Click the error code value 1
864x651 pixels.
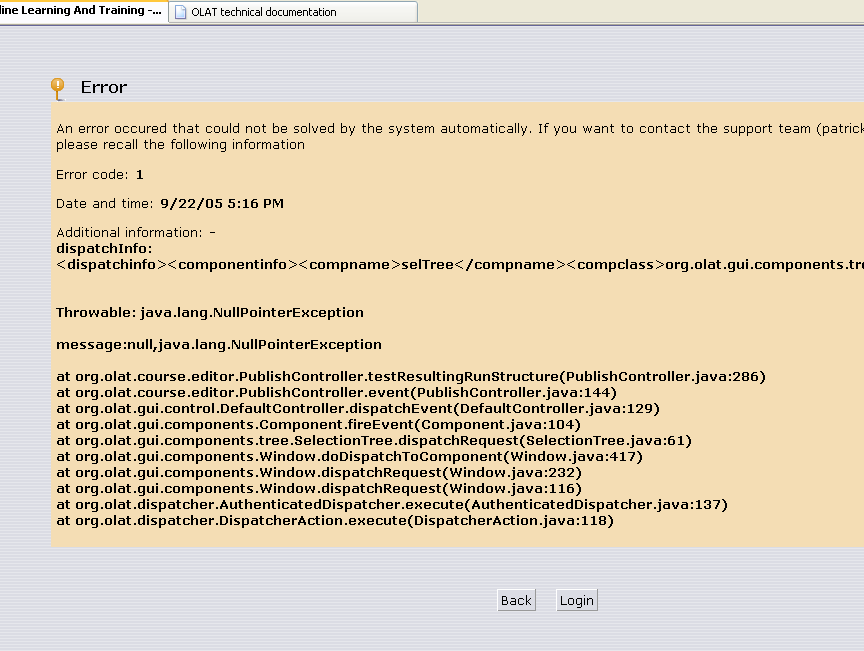(x=140, y=175)
